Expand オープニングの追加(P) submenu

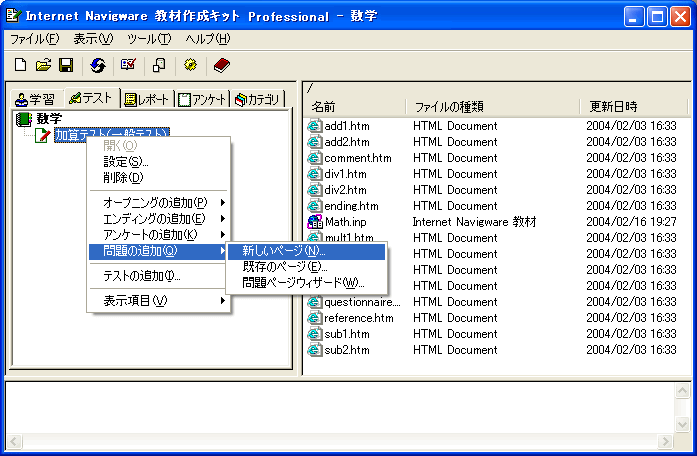click(x=158, y=203)
